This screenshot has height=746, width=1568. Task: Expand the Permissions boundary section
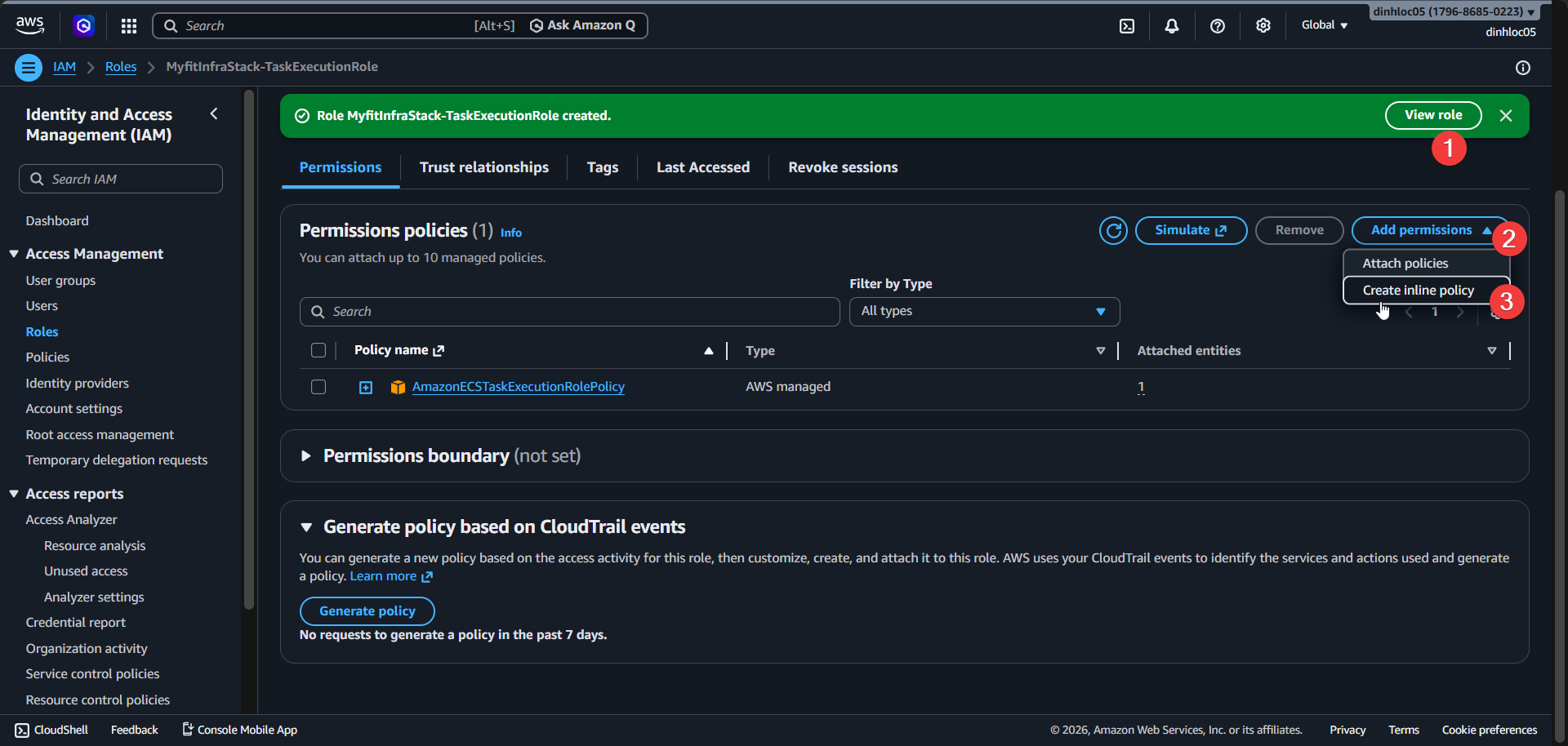[x=306, y=455]
